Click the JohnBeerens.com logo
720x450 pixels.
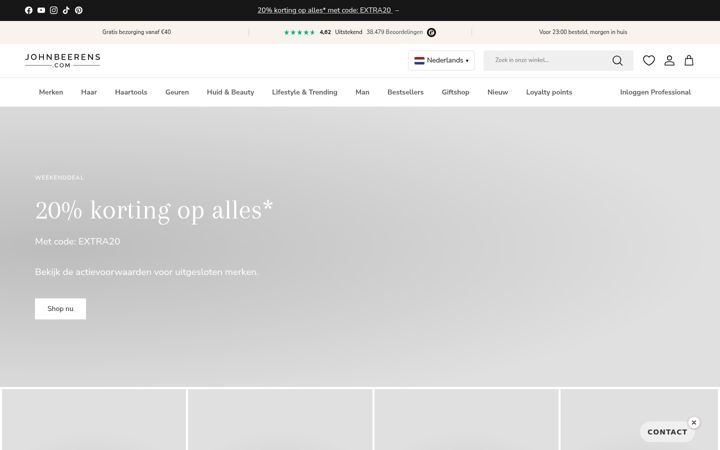click(x=62, y=61)
